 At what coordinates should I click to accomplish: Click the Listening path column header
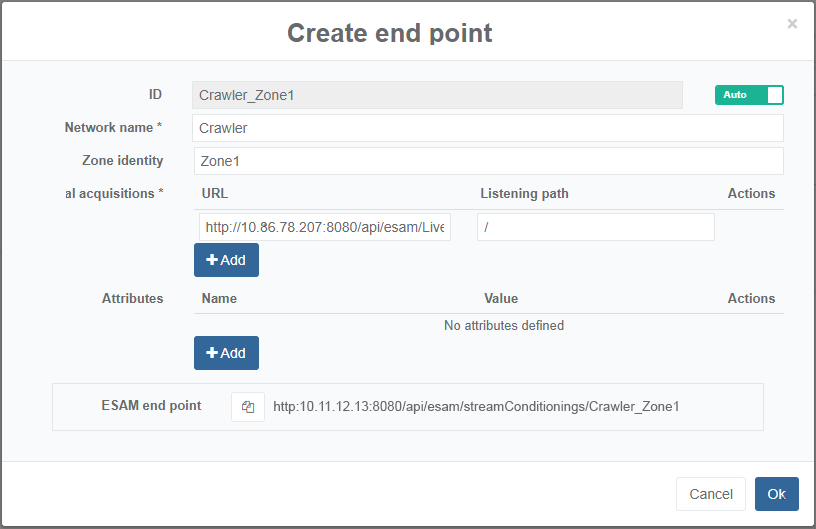point(525,193)
